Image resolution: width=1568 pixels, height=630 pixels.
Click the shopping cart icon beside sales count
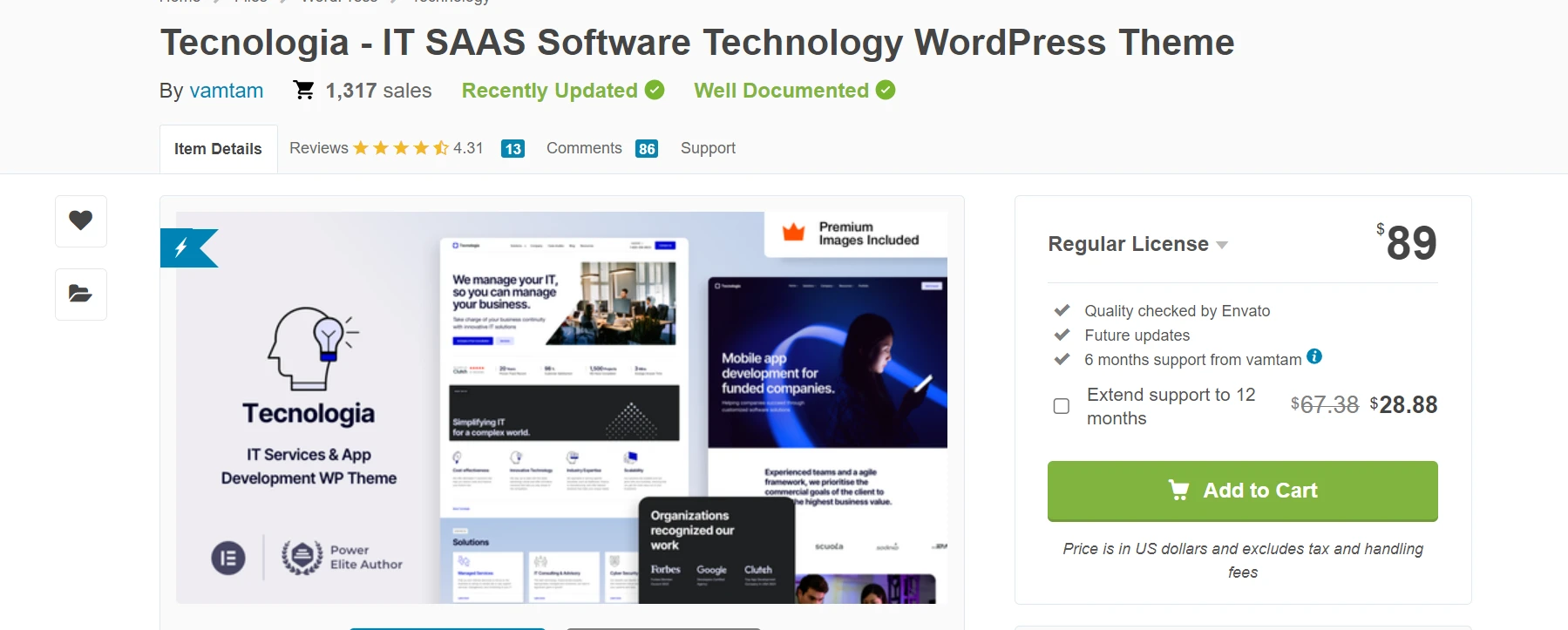coord(304,91)
